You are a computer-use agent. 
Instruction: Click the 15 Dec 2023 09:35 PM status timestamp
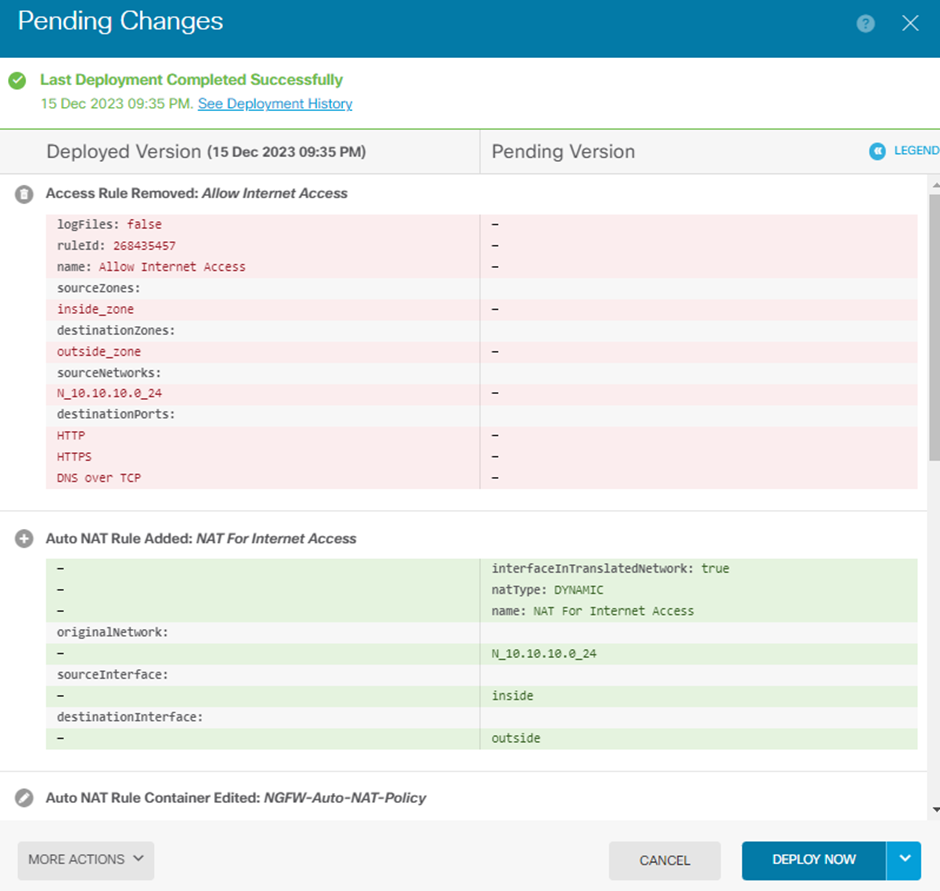[117, 104]
